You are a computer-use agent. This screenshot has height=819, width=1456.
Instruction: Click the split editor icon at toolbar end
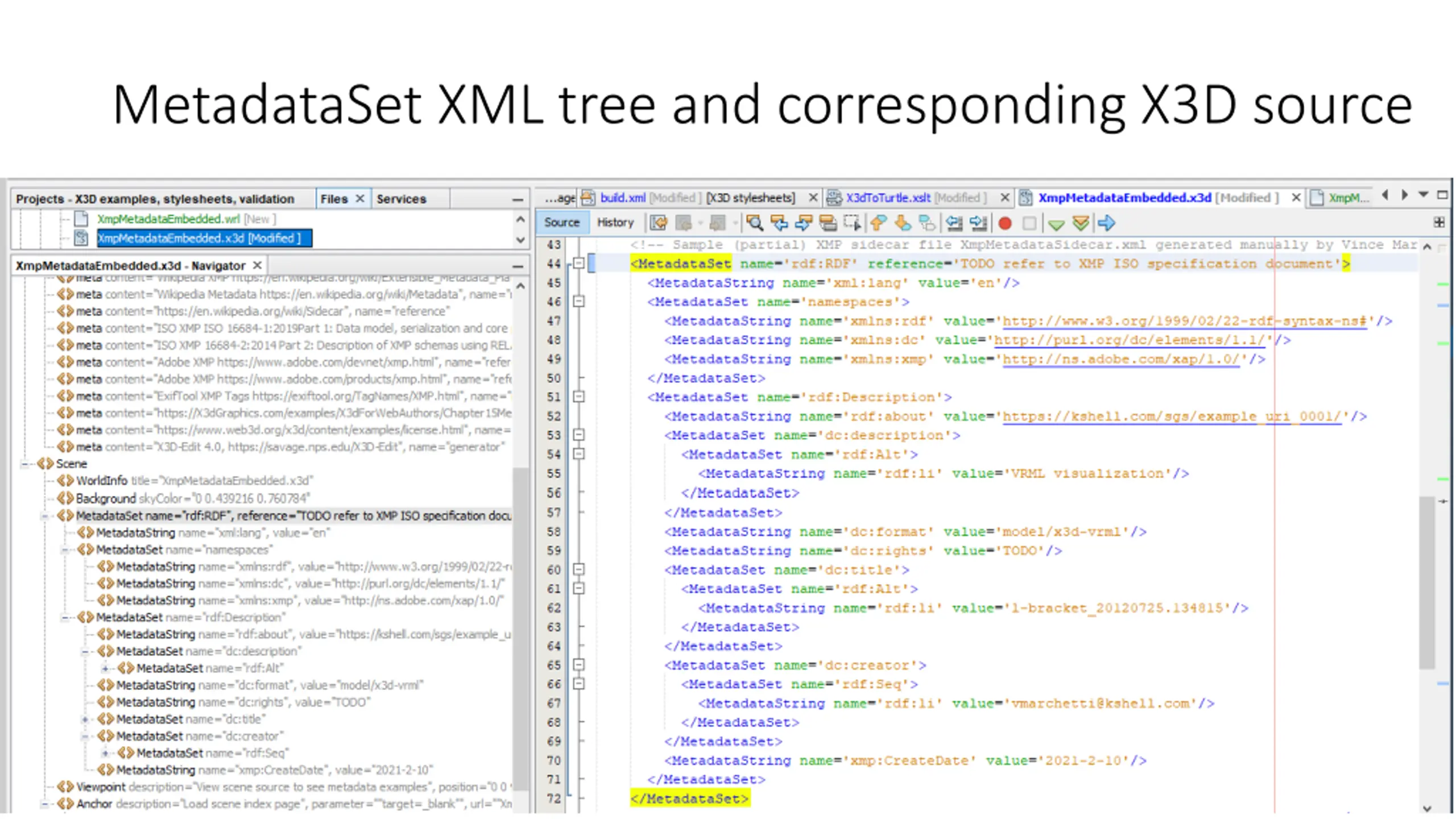pyautogui.click(x=1439, y=222)
